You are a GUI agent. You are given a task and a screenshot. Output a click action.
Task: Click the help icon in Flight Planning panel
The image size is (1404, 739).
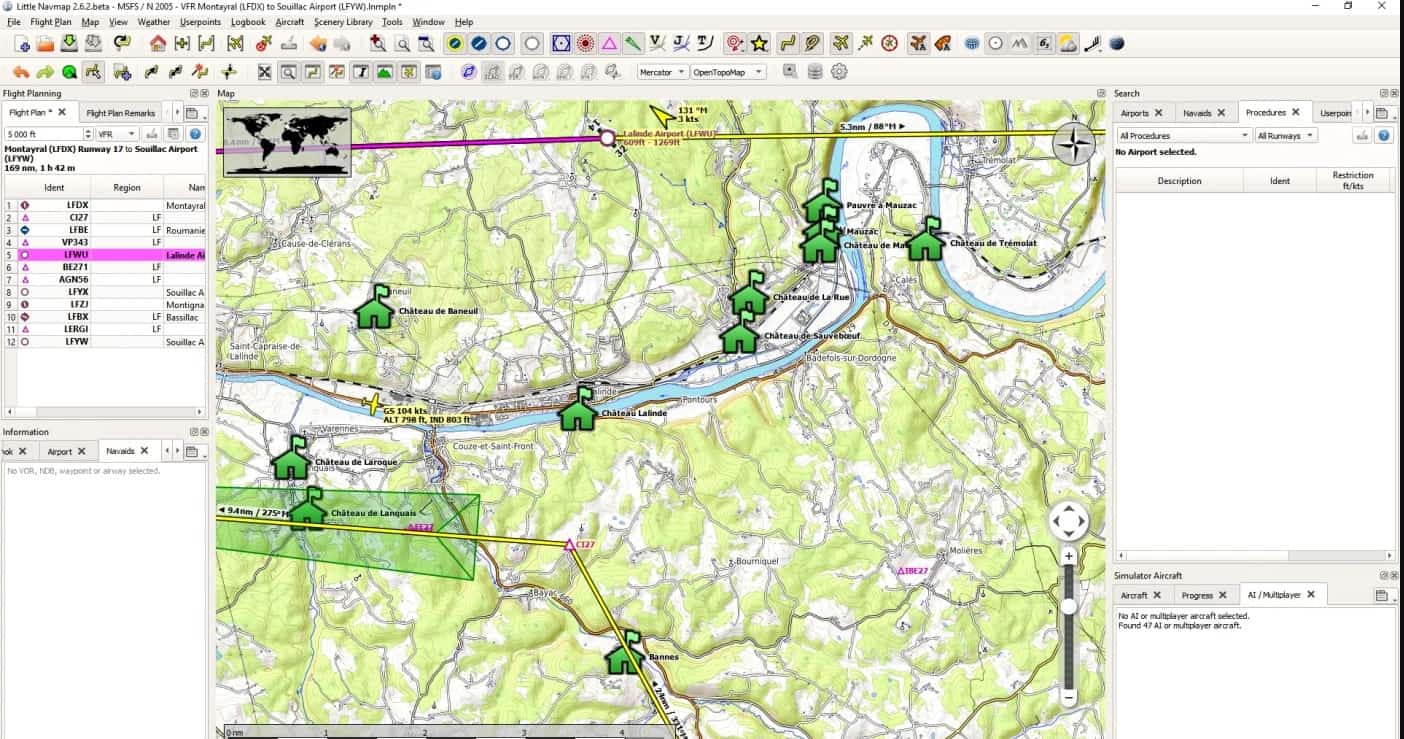click(196, 134)
